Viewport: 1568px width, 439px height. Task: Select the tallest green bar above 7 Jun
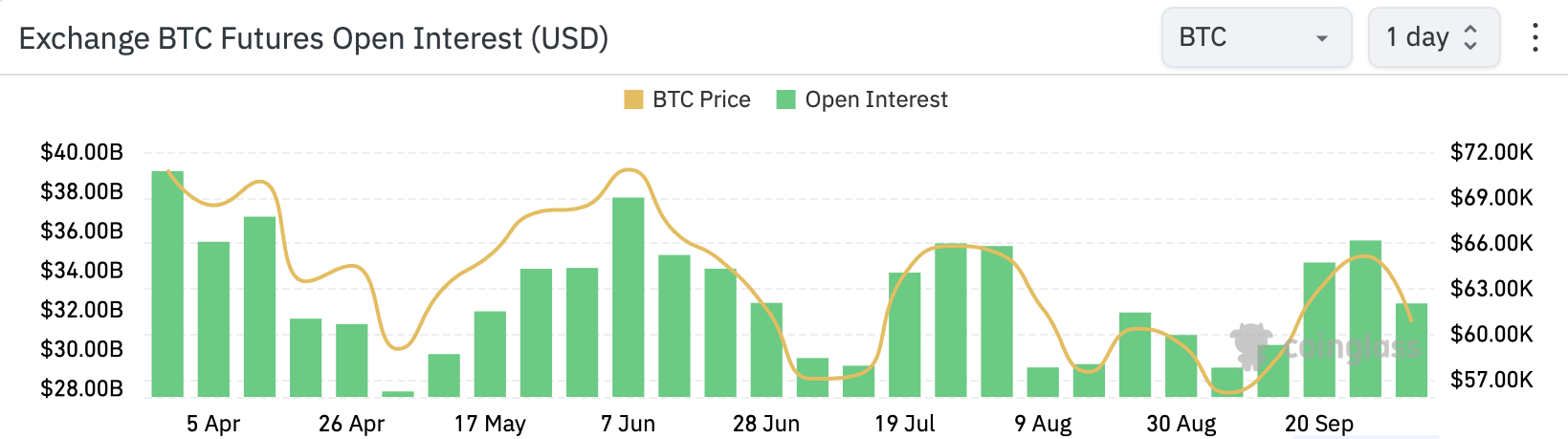coord(629,296)
